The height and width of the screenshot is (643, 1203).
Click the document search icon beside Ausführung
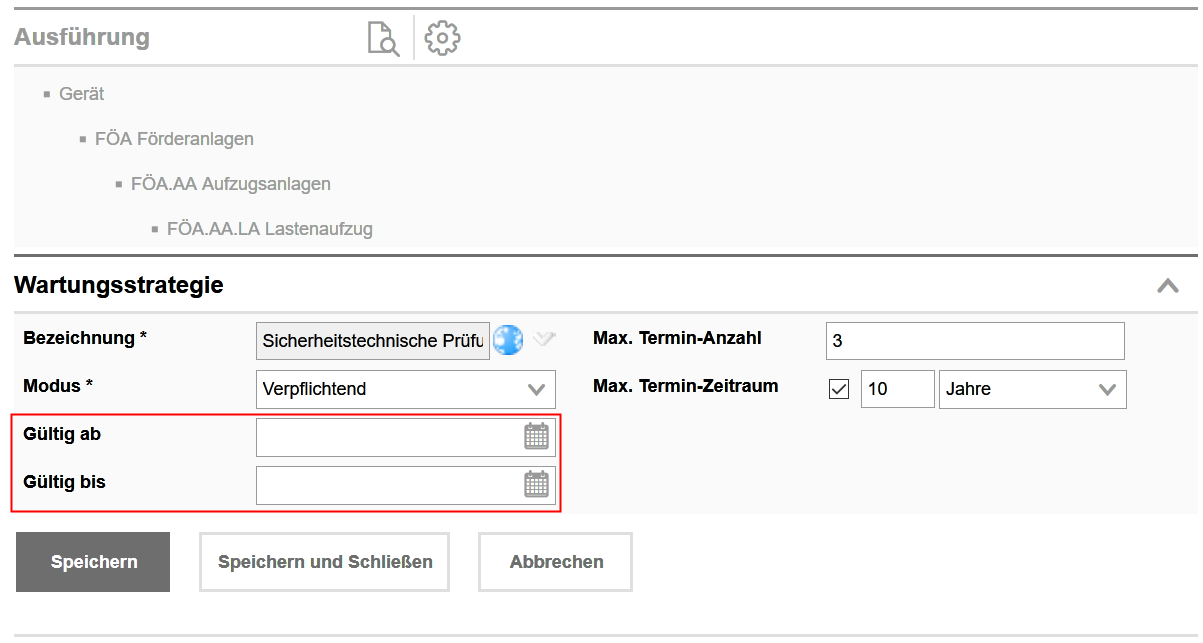tap(383, 38)
